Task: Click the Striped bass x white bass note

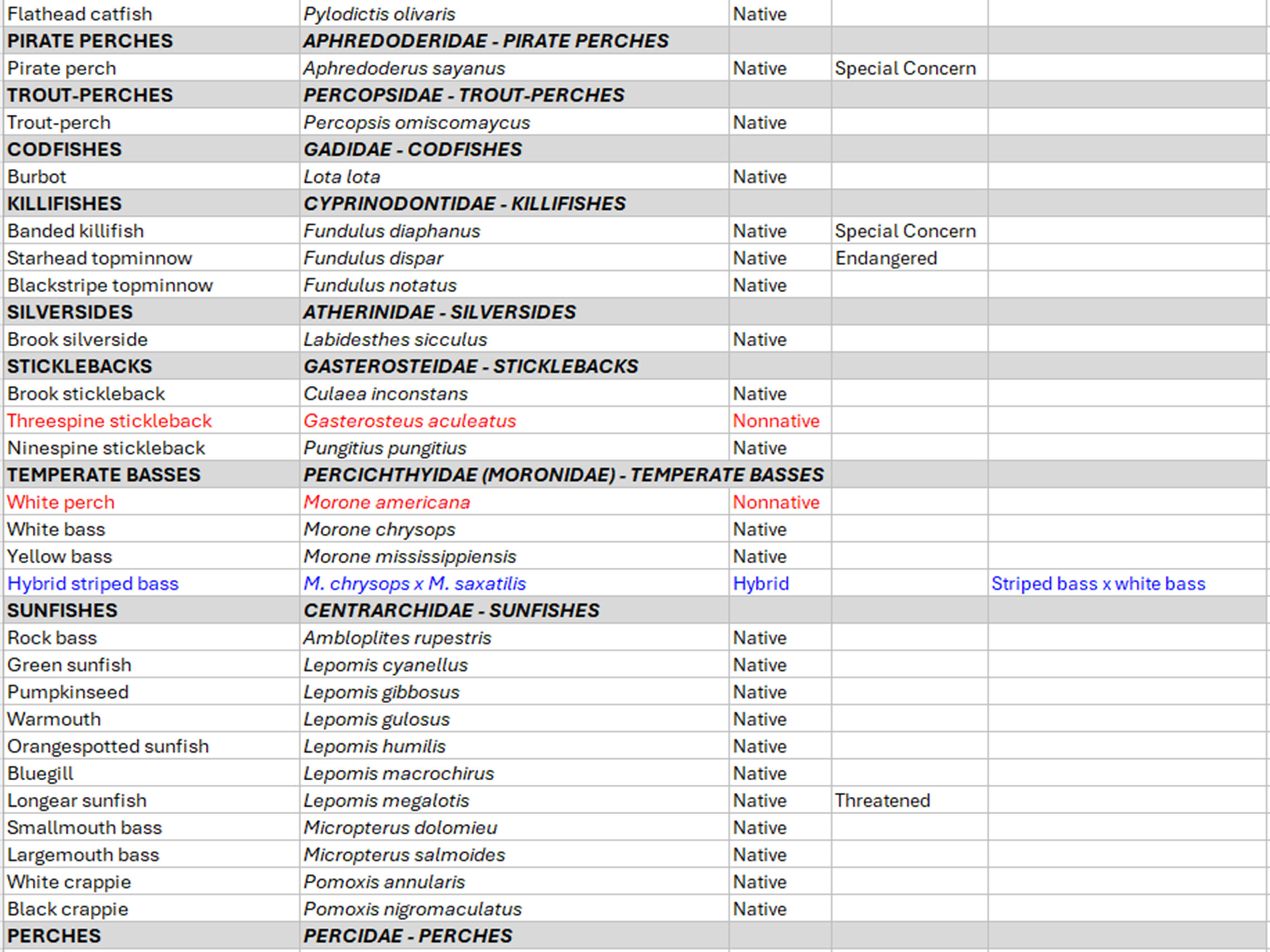Action: [x=1098, y=583]
